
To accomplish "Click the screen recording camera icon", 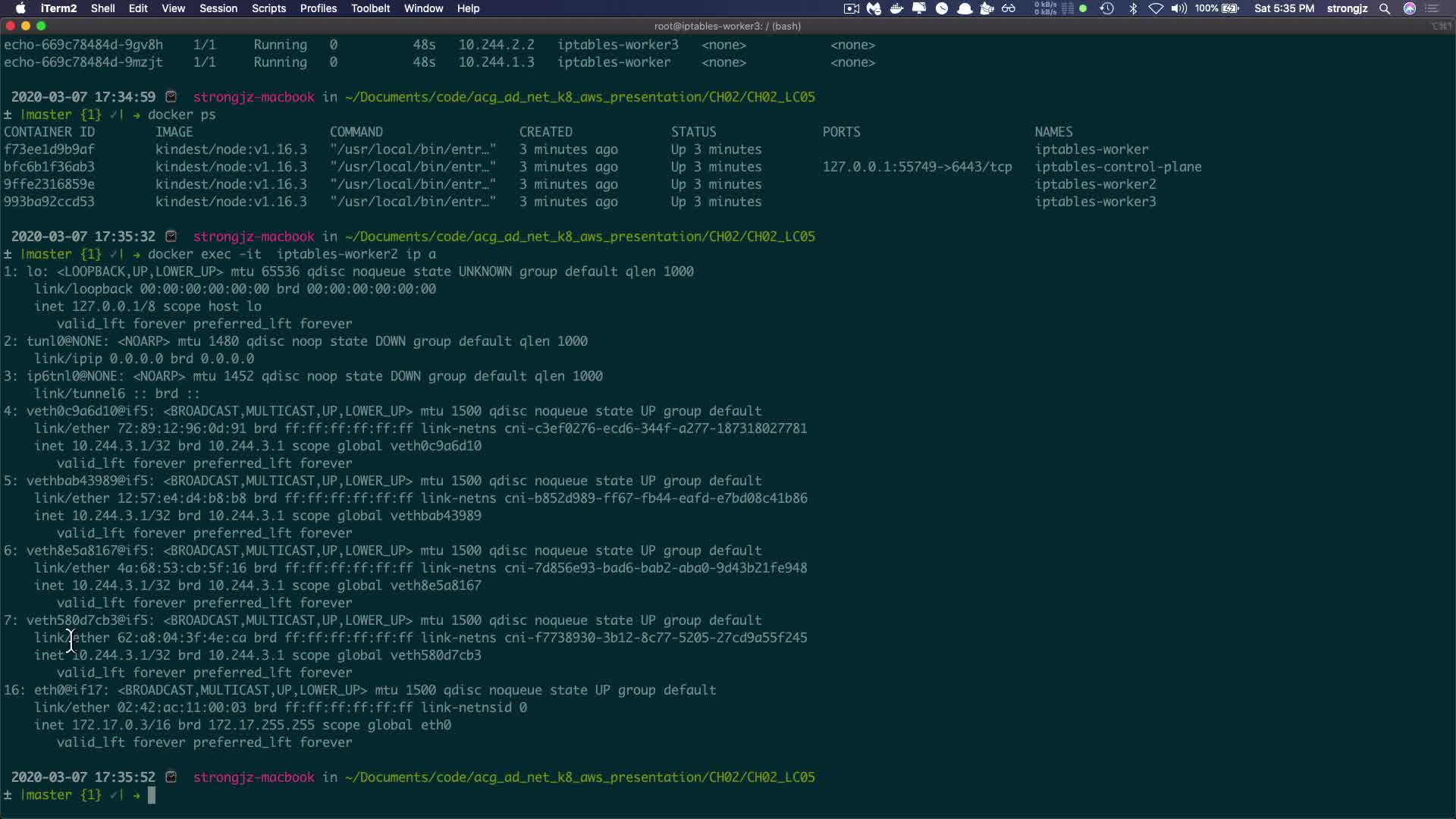I will [x=852, y=8].
